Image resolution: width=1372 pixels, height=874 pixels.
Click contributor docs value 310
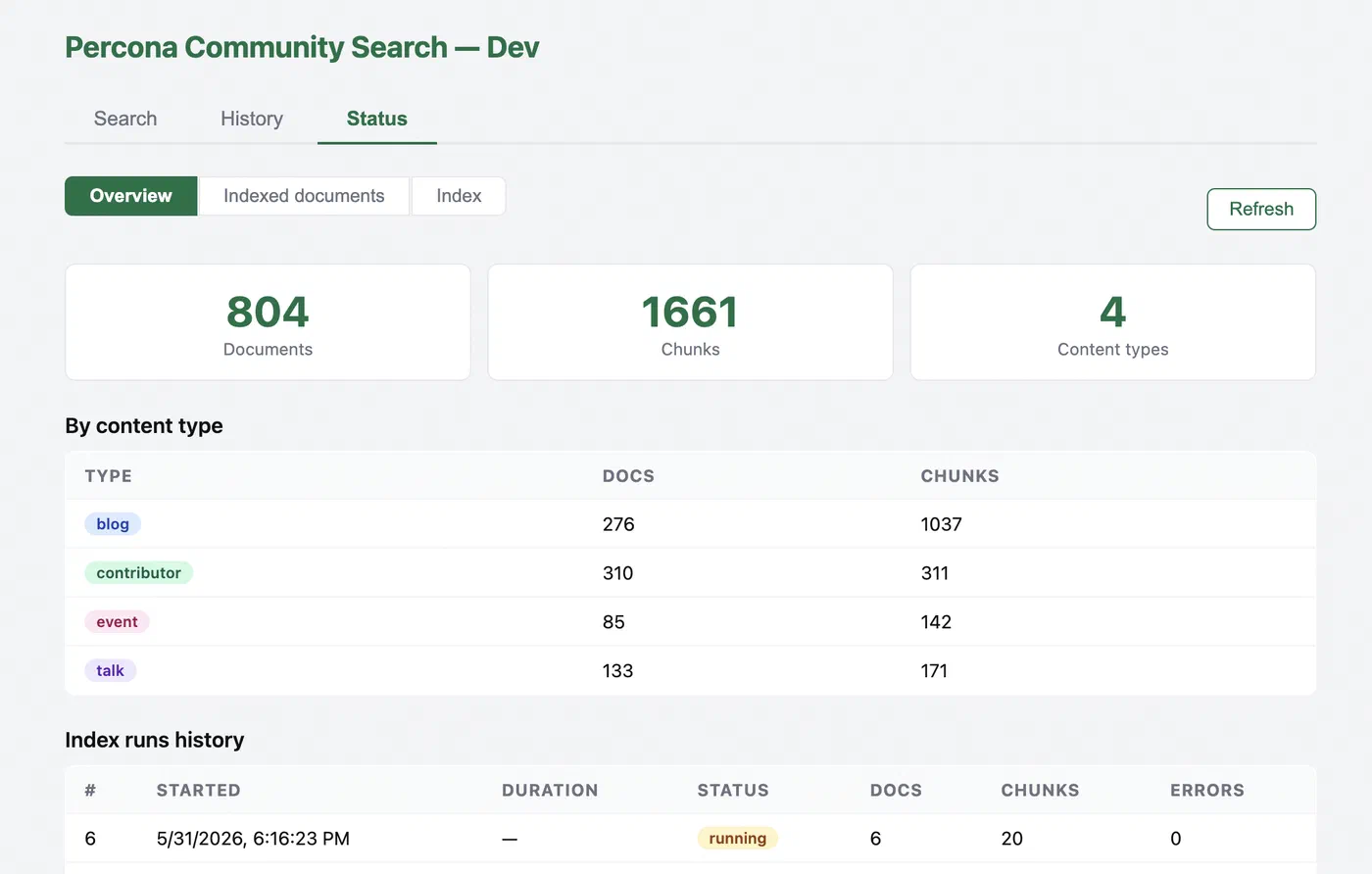click(617, 573)
